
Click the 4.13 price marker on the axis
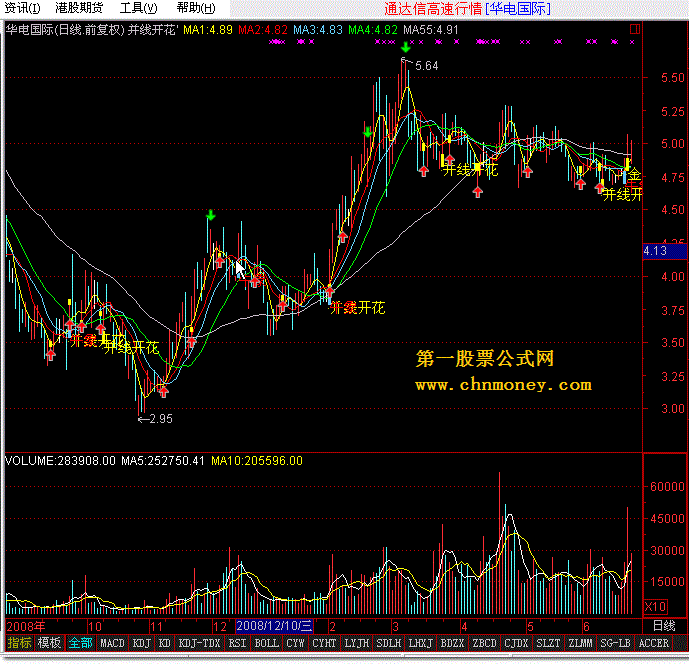664,251
